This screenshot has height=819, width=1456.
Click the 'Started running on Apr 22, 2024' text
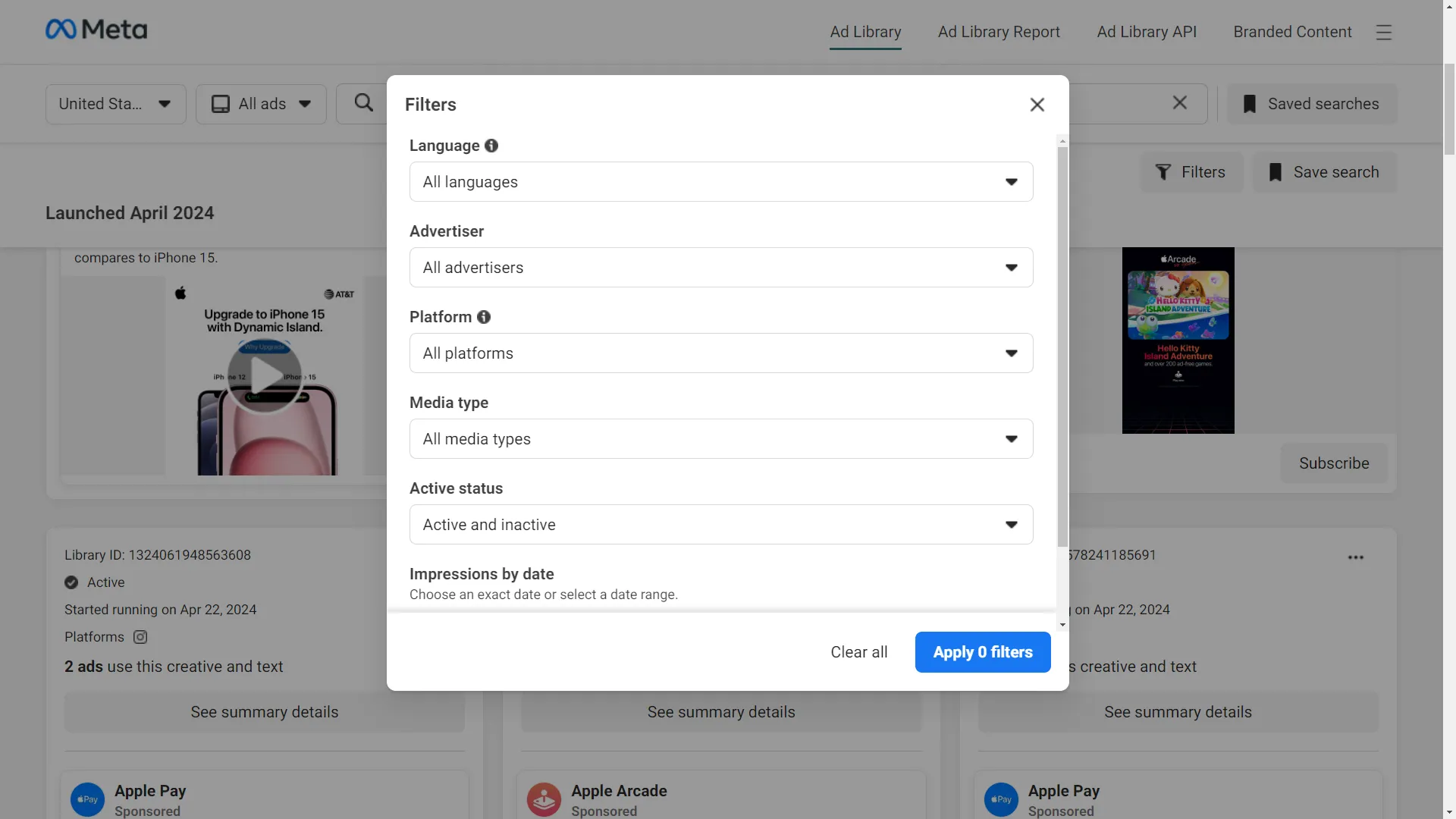(x=161, y=610)
